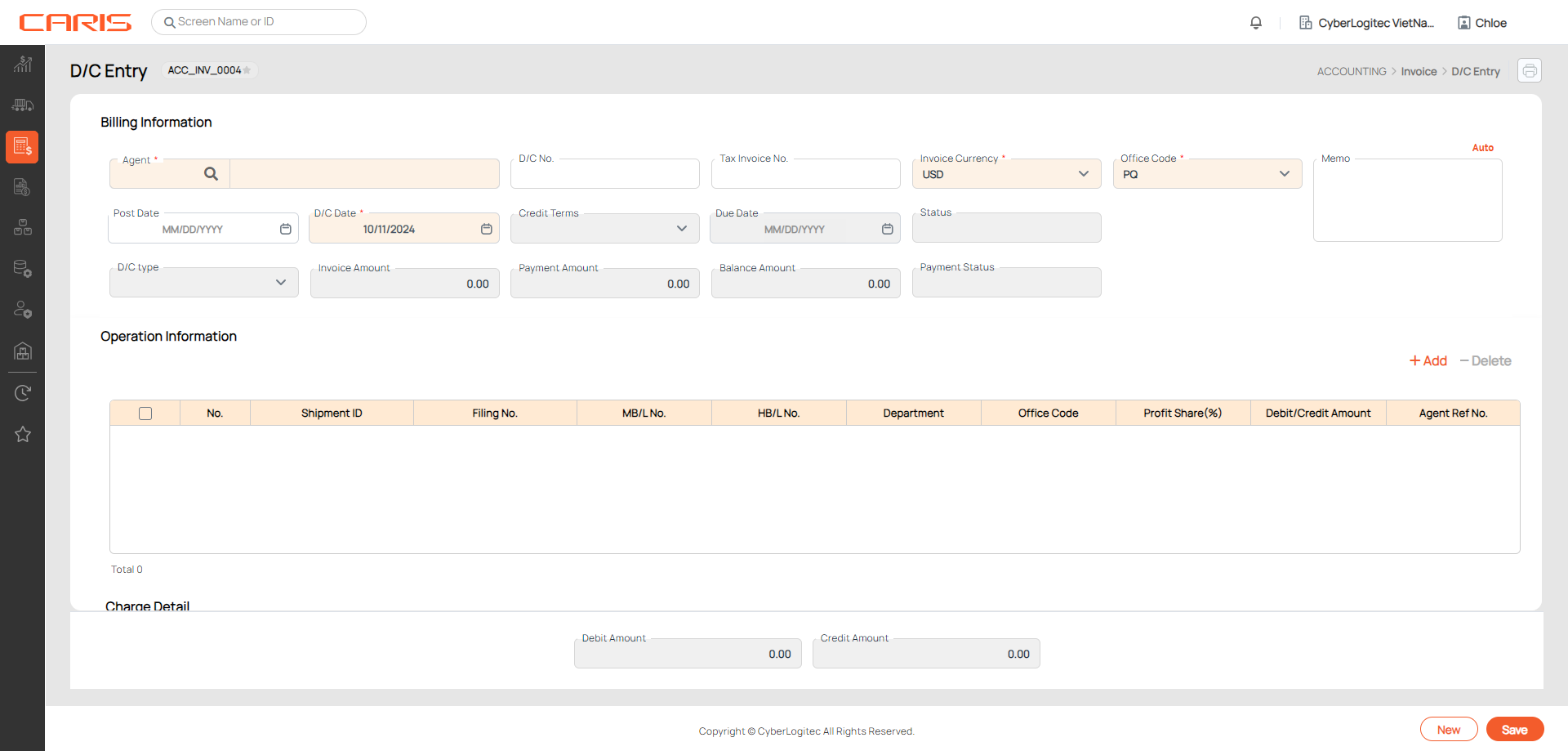Open the favorites star in the sidebar

coord(23,435)
